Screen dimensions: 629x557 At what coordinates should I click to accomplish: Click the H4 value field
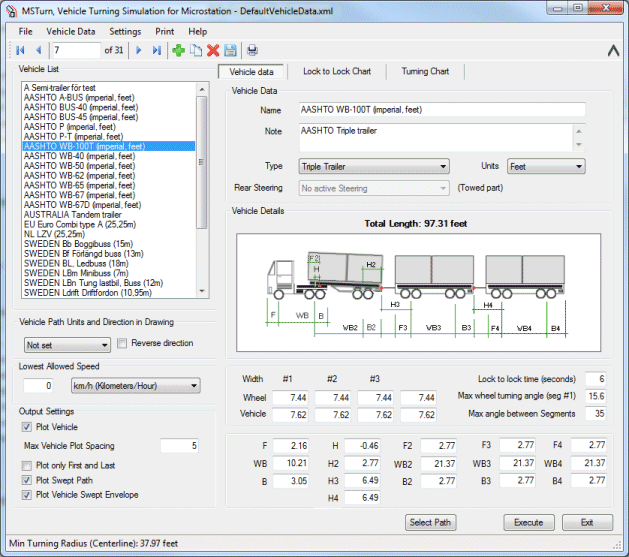click(x=362, y=498)
